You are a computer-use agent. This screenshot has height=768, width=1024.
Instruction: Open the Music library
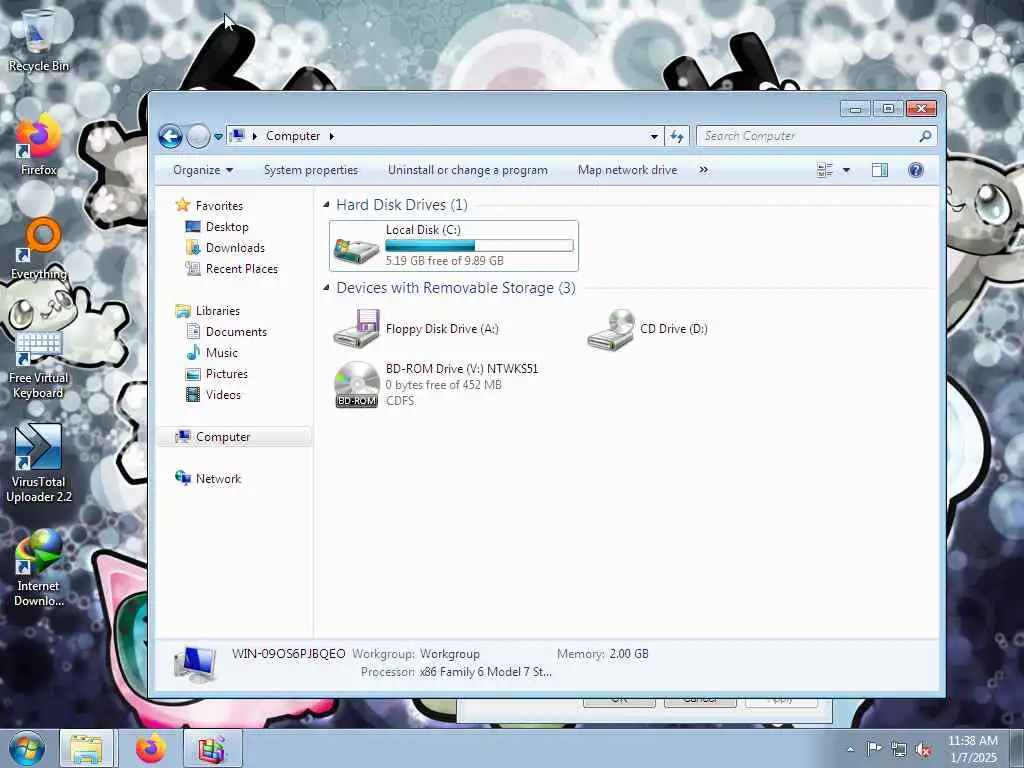point(212,353)
